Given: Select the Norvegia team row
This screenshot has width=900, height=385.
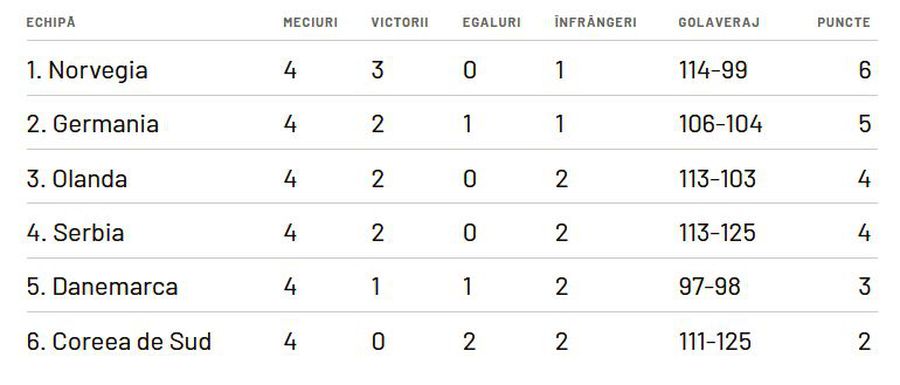Looking at the screenshot, I should (452, 69).
